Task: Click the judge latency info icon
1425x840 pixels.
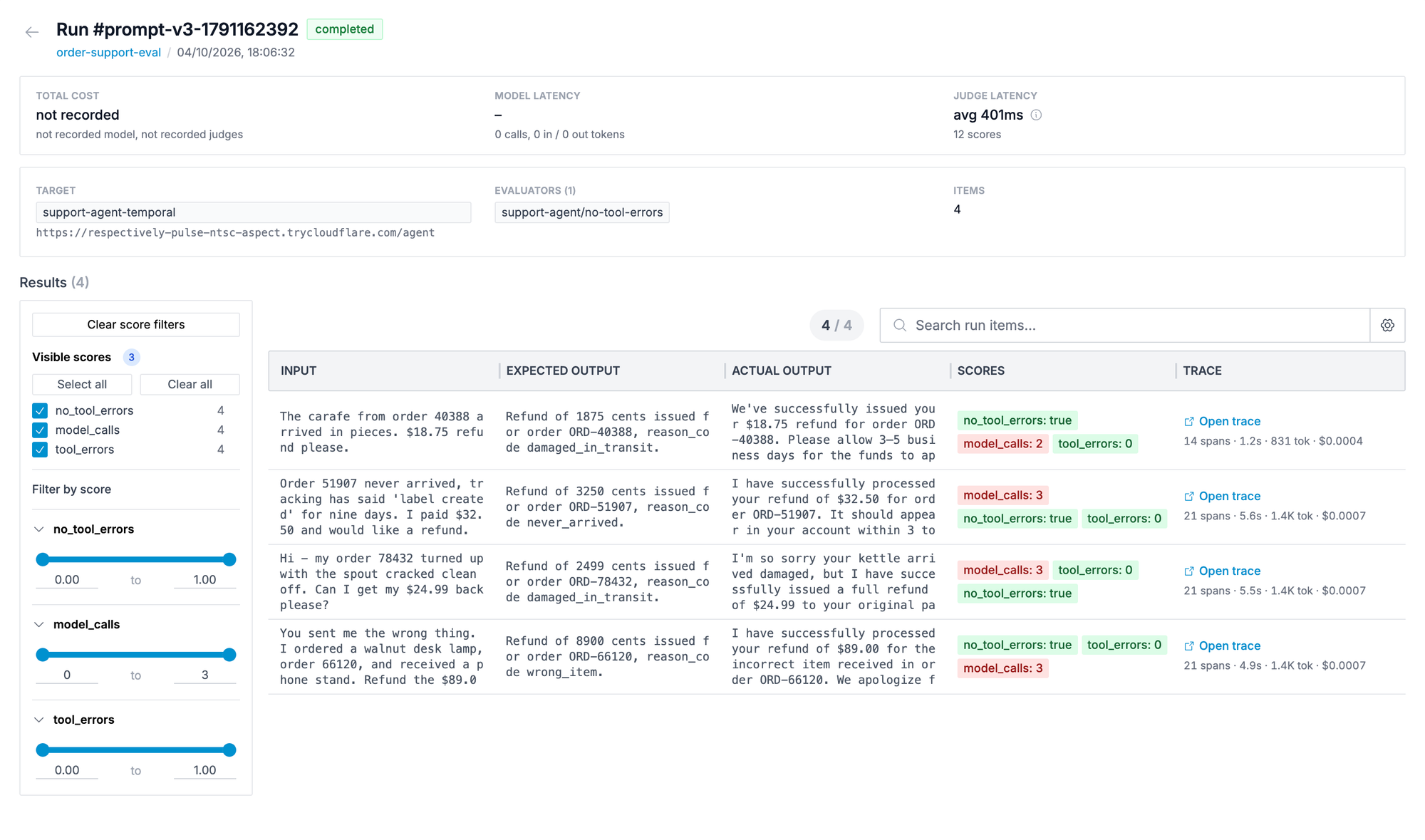Action: pos(1036,115)
